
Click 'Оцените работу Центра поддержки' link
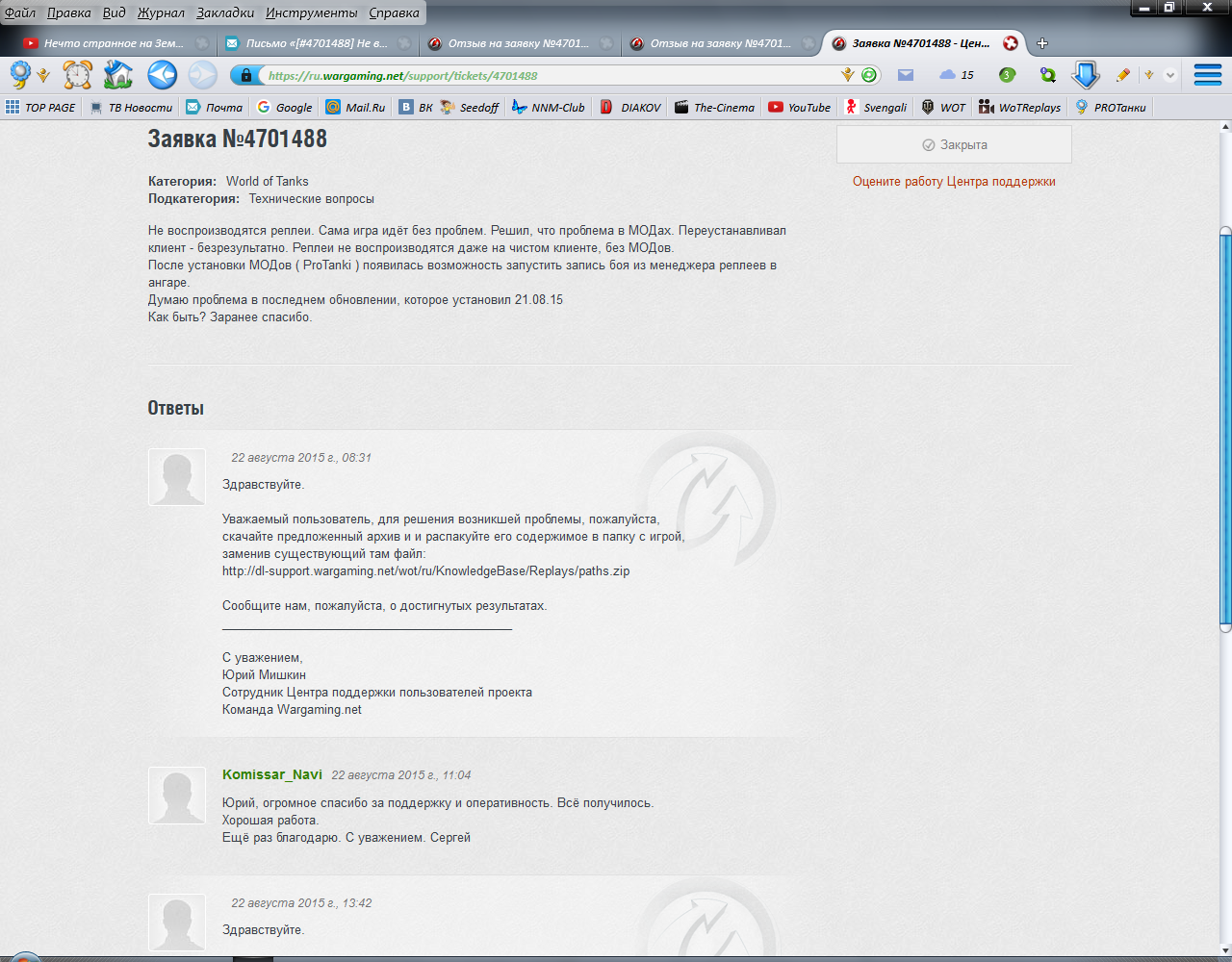point(954,182)
